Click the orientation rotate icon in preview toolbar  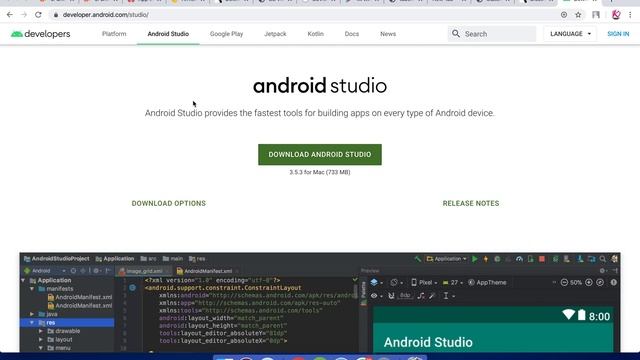point(395,282)
